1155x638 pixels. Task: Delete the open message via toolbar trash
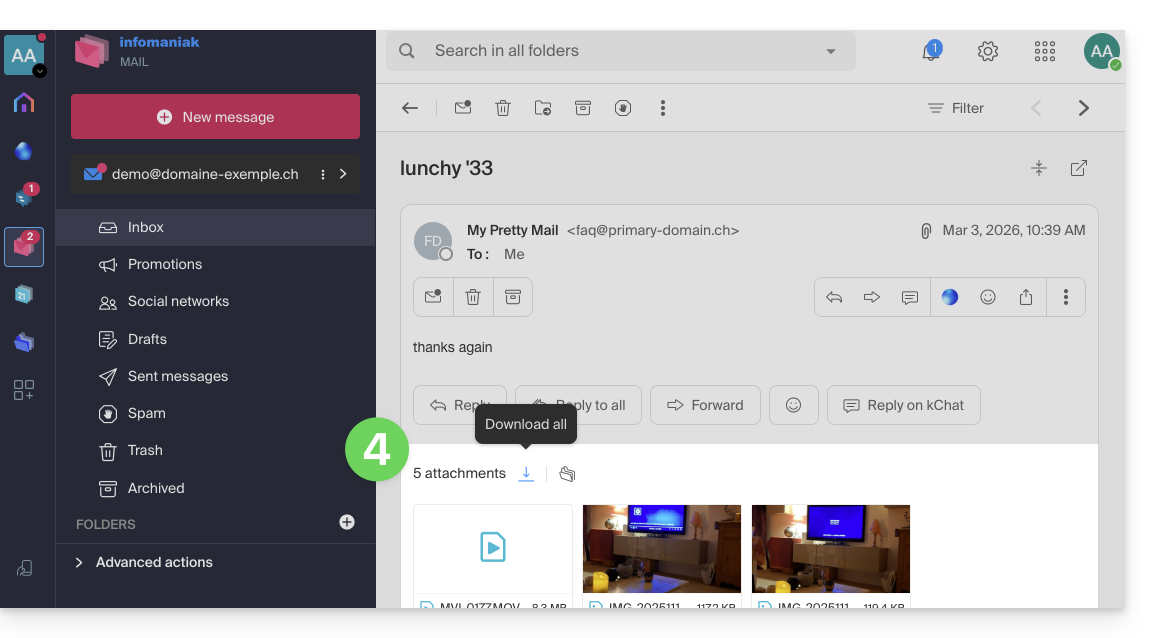pos(503,108)
